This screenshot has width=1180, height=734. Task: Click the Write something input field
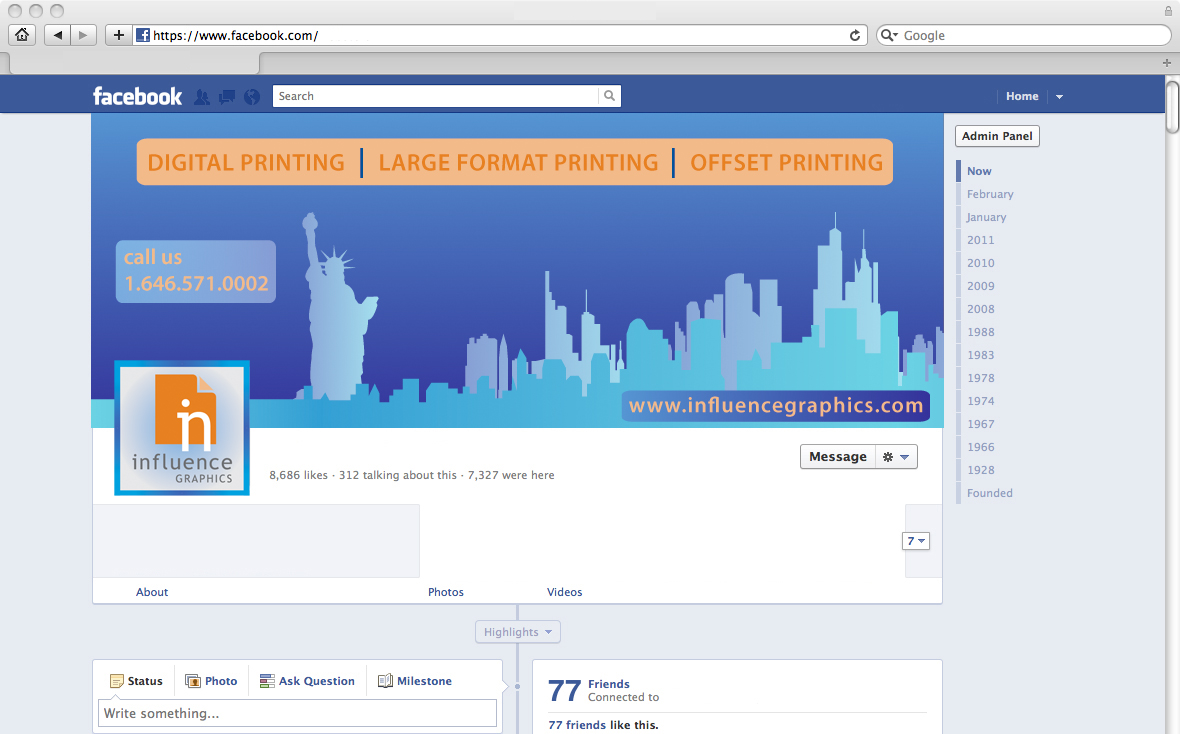(x=297, y=713)
